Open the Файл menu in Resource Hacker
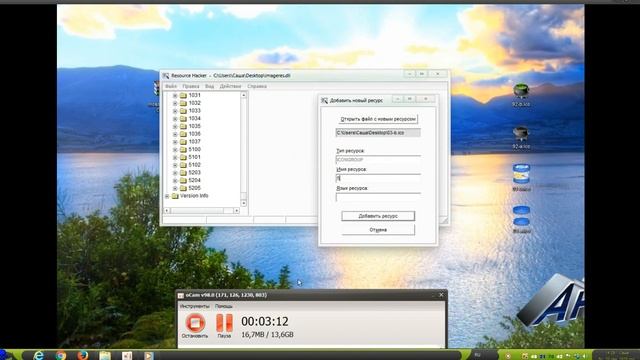 tap(171, 86)
